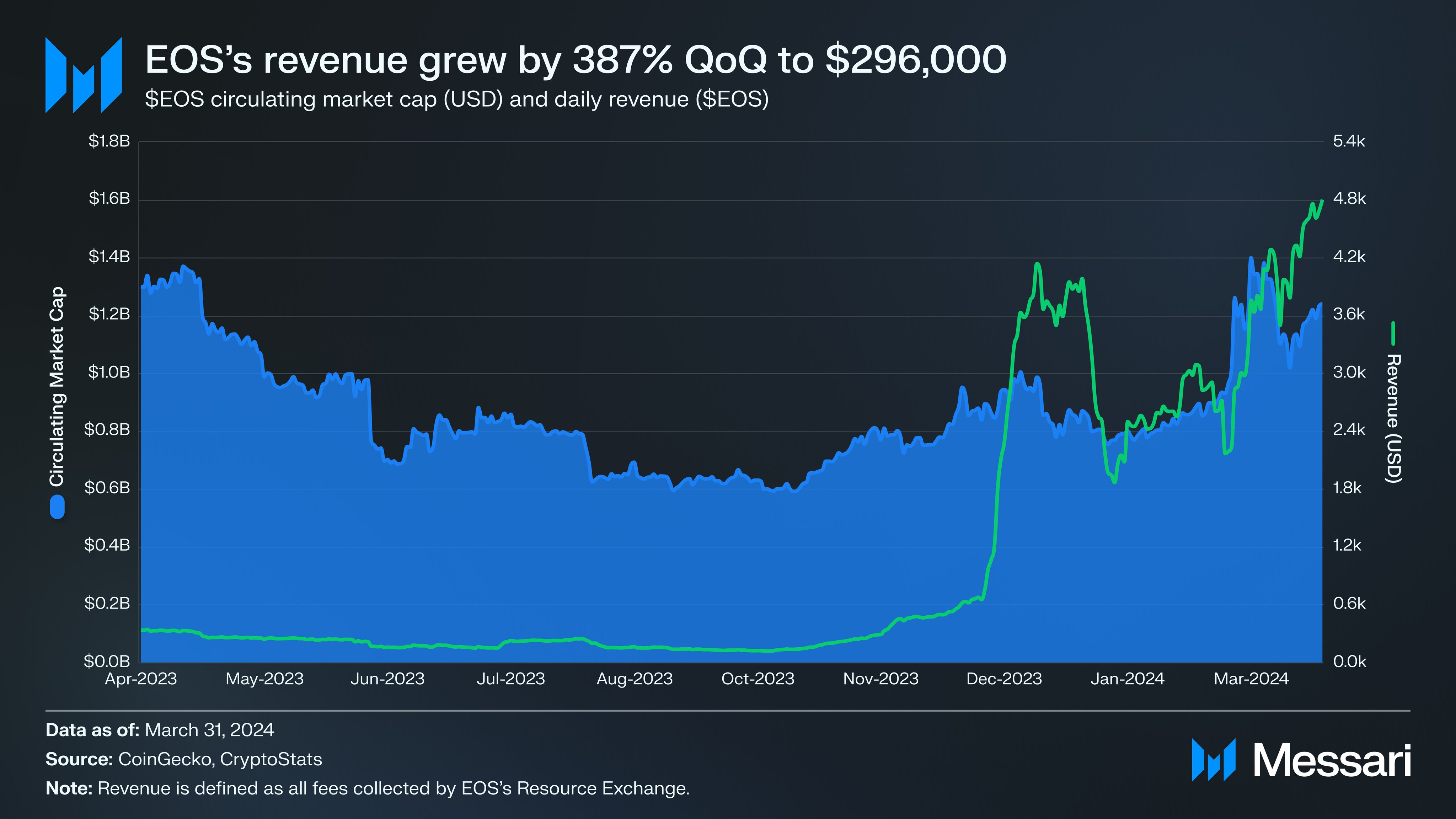Image resolution: width=1456 pixels, height=819 pixels.
Task: Click the Messari wordmark text
Action: [1332, 760]
